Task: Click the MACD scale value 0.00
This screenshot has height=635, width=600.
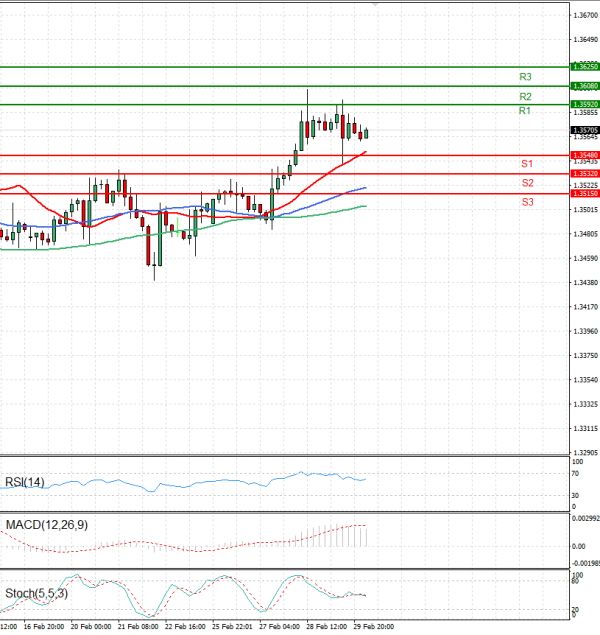Action: 579,547
